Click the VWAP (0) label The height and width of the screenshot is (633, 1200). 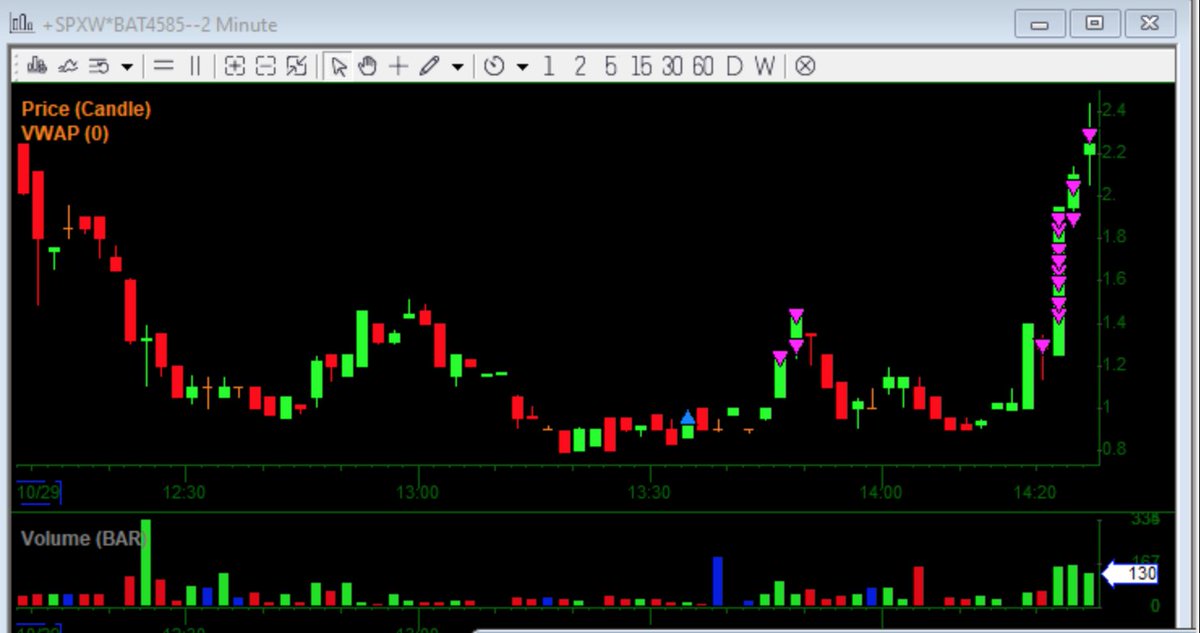pos(65,132)
